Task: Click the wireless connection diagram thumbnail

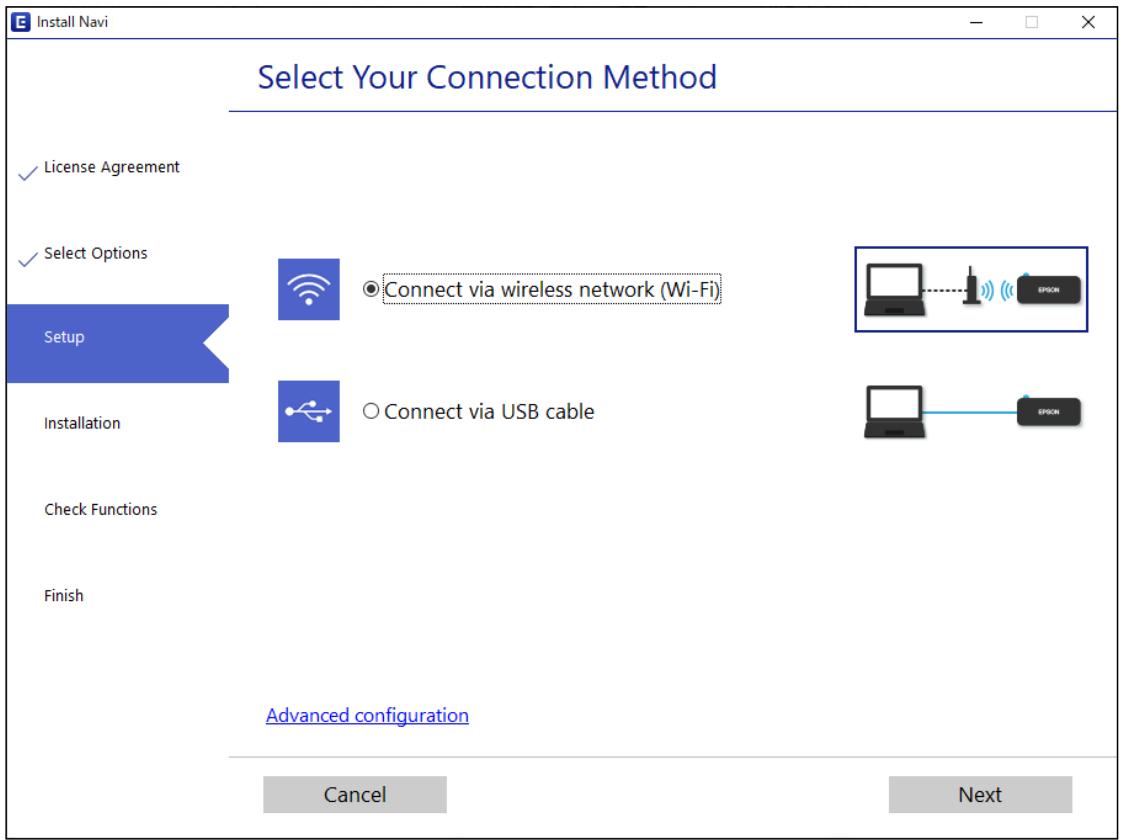Action: coord(971,289)
